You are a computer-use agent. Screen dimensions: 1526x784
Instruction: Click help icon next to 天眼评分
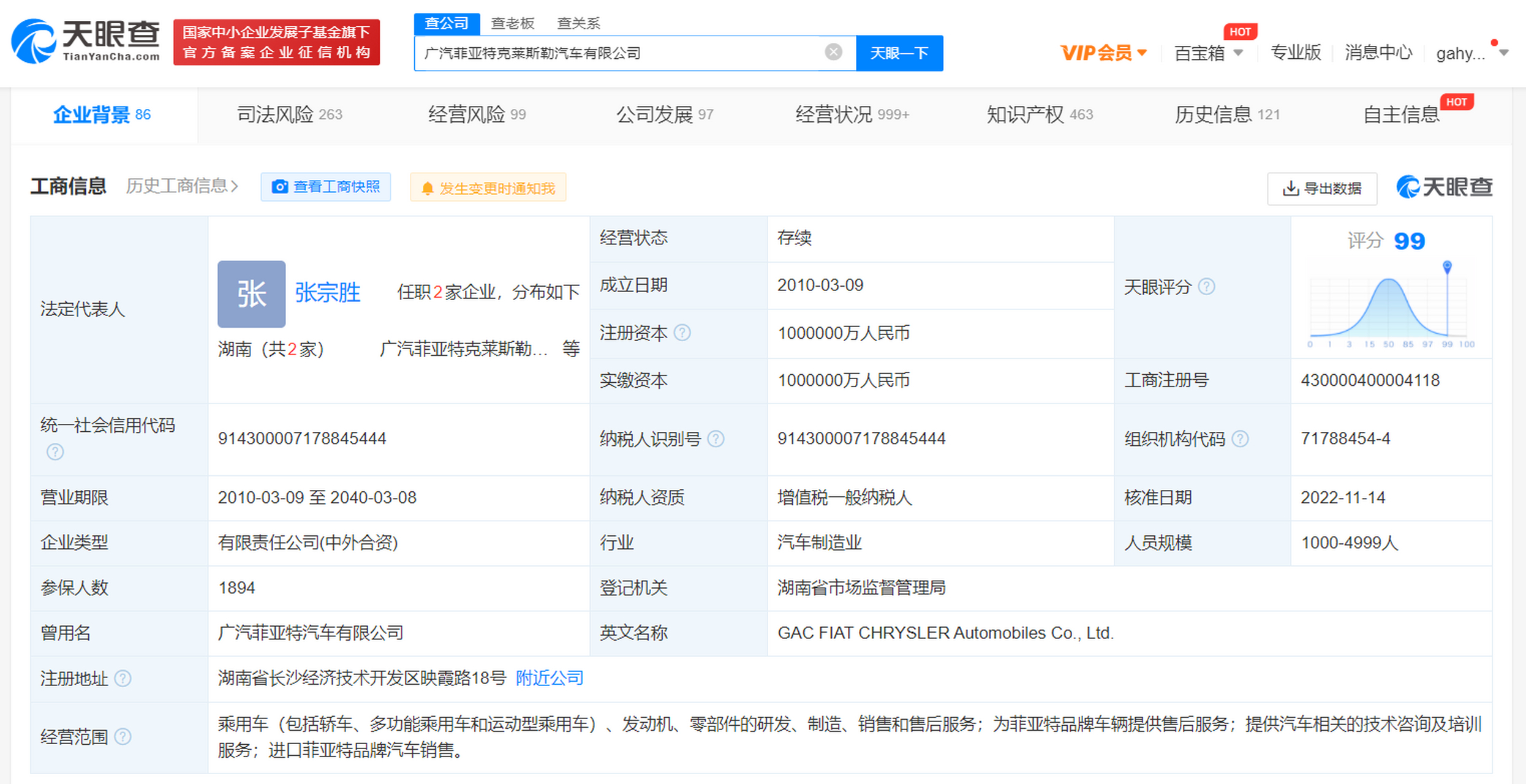1206,286
